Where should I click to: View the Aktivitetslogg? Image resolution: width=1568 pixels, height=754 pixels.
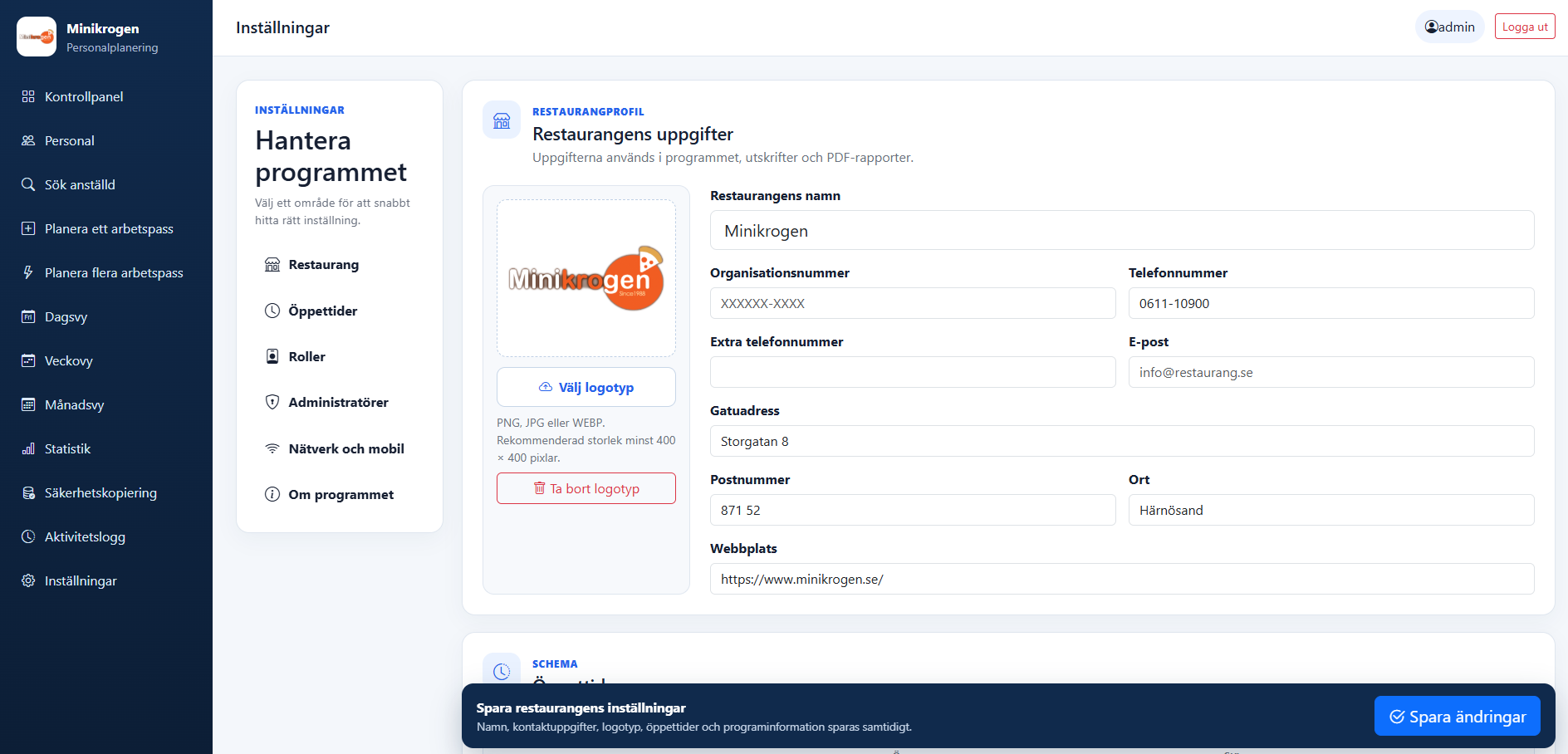[106, 536]
